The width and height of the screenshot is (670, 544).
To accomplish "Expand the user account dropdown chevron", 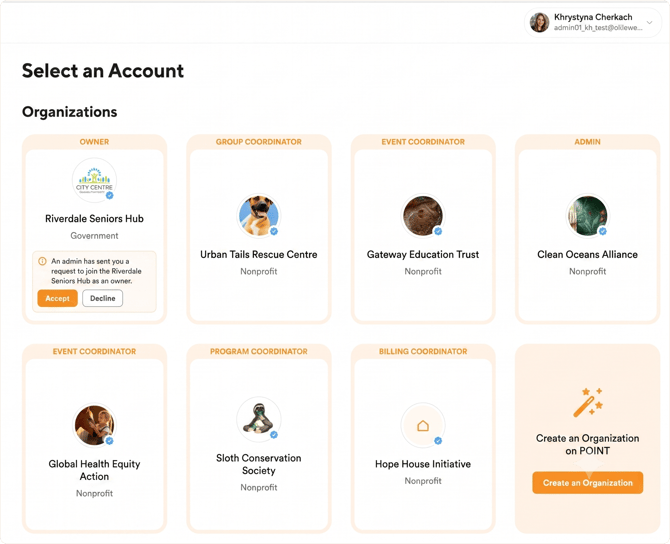I will tap(649, 23).
